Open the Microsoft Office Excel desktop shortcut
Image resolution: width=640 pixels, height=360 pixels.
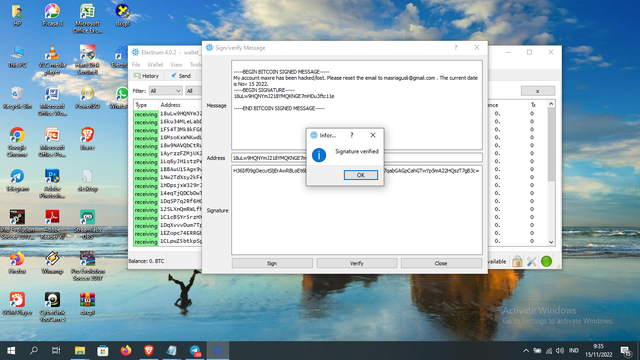click(x=87, y=19)
